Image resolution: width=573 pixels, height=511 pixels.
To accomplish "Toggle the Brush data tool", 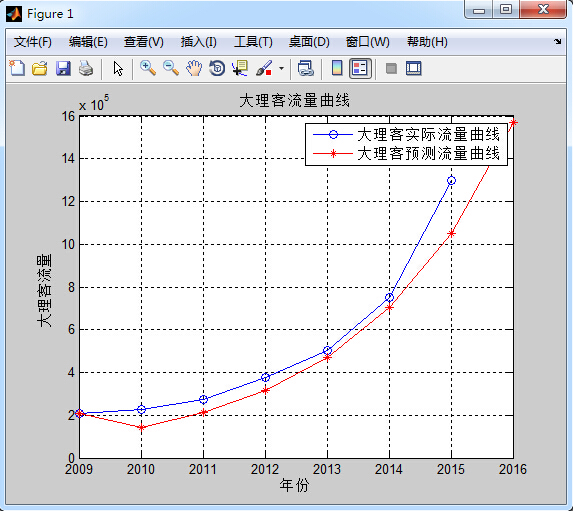I will (264, 68).
